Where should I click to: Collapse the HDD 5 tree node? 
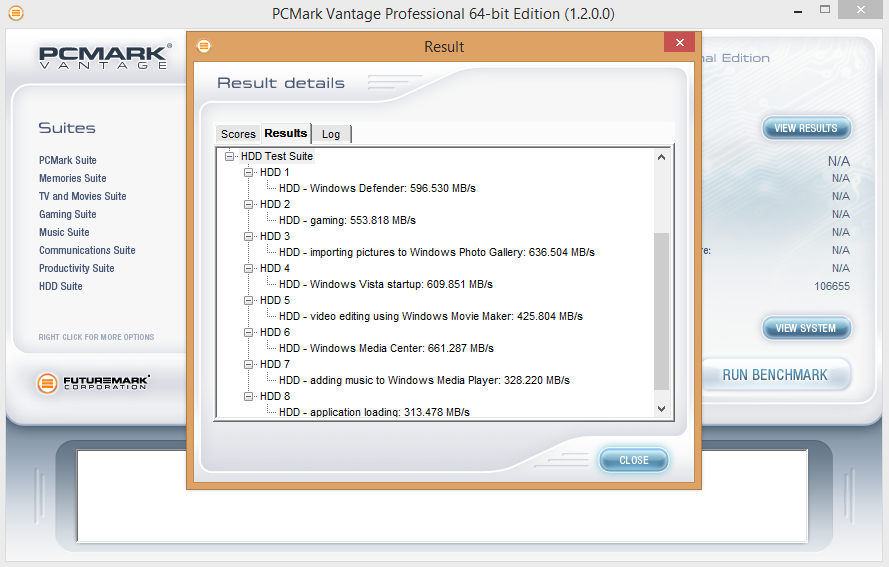coord(249,301)
